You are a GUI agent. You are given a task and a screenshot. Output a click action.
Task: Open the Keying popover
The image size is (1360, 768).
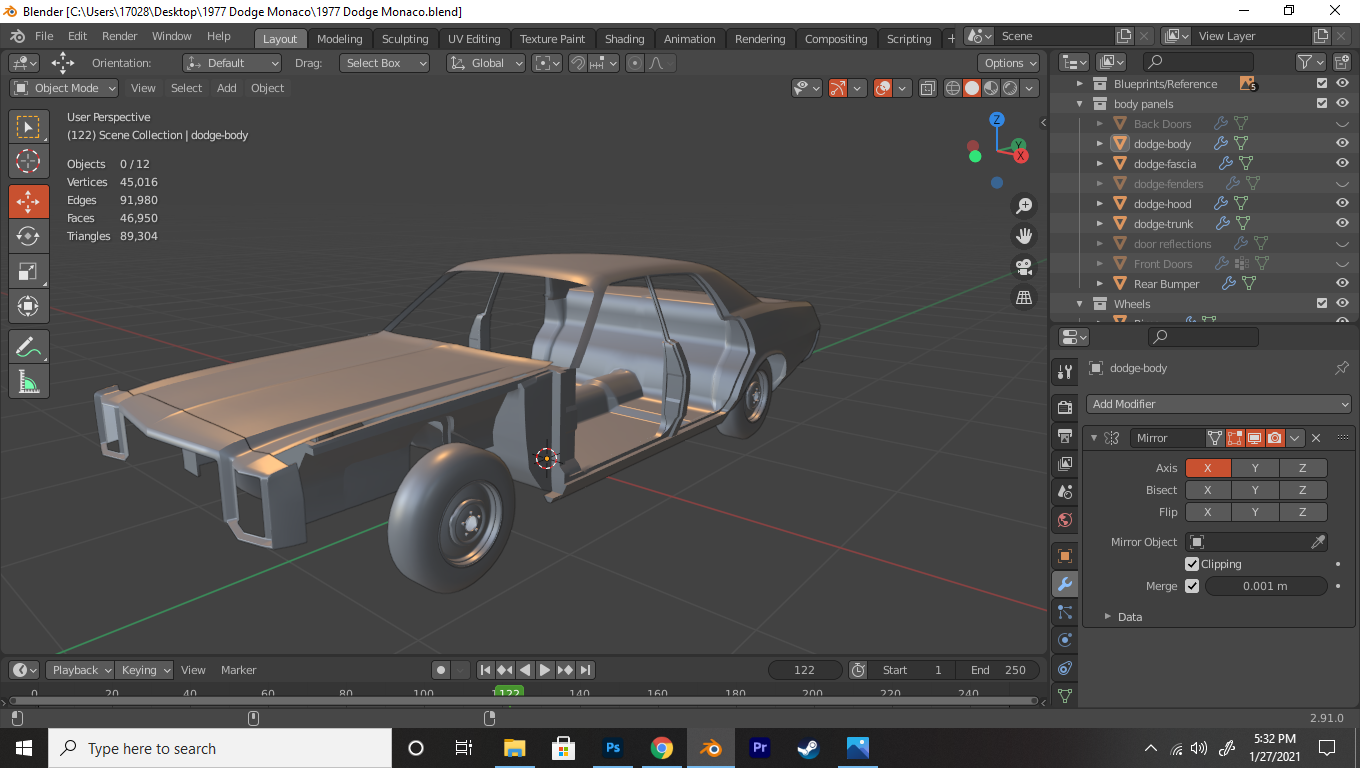tap(144, 670)
